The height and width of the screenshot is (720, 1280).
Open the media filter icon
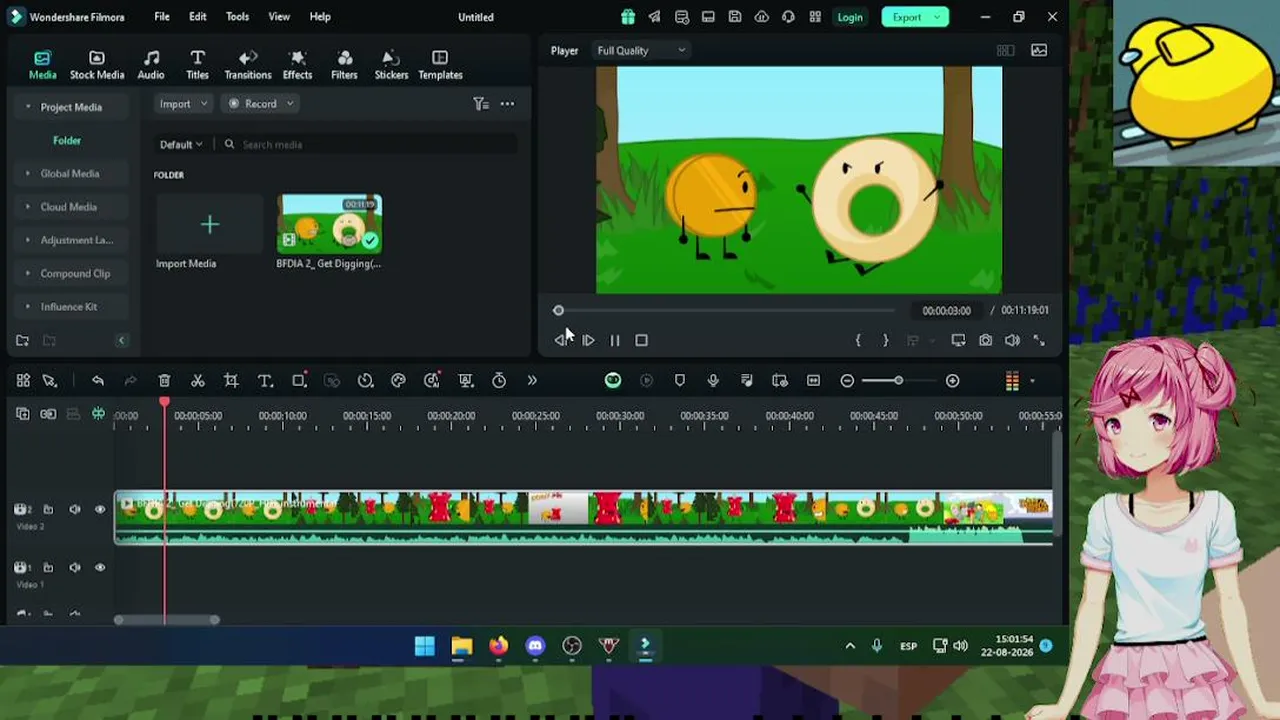click(480, 104)
